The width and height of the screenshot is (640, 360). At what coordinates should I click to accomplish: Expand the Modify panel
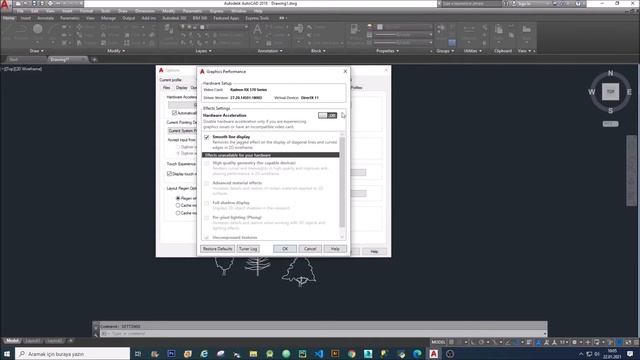(x=116, y=51)
